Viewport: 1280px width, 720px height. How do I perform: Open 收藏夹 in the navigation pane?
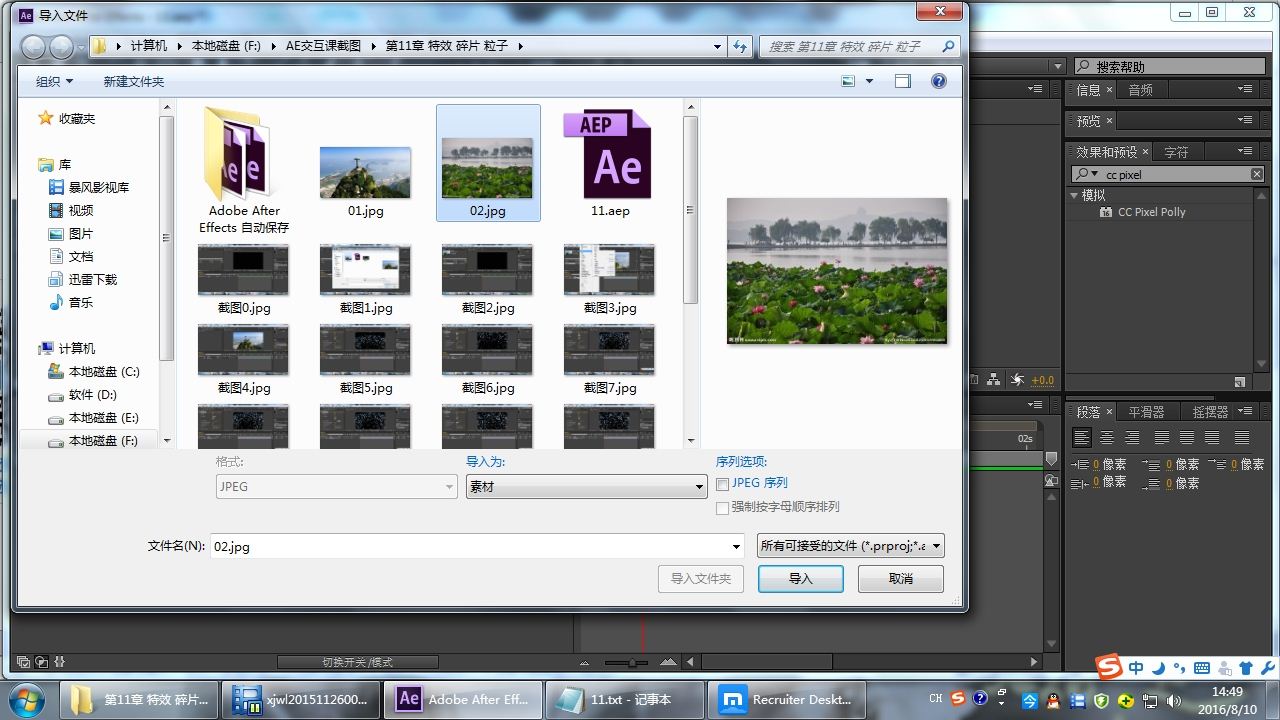coord(66,118)
